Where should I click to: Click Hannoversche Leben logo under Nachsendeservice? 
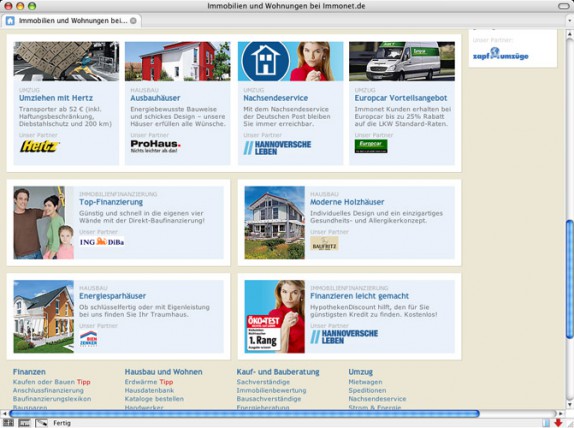(277, 148)
